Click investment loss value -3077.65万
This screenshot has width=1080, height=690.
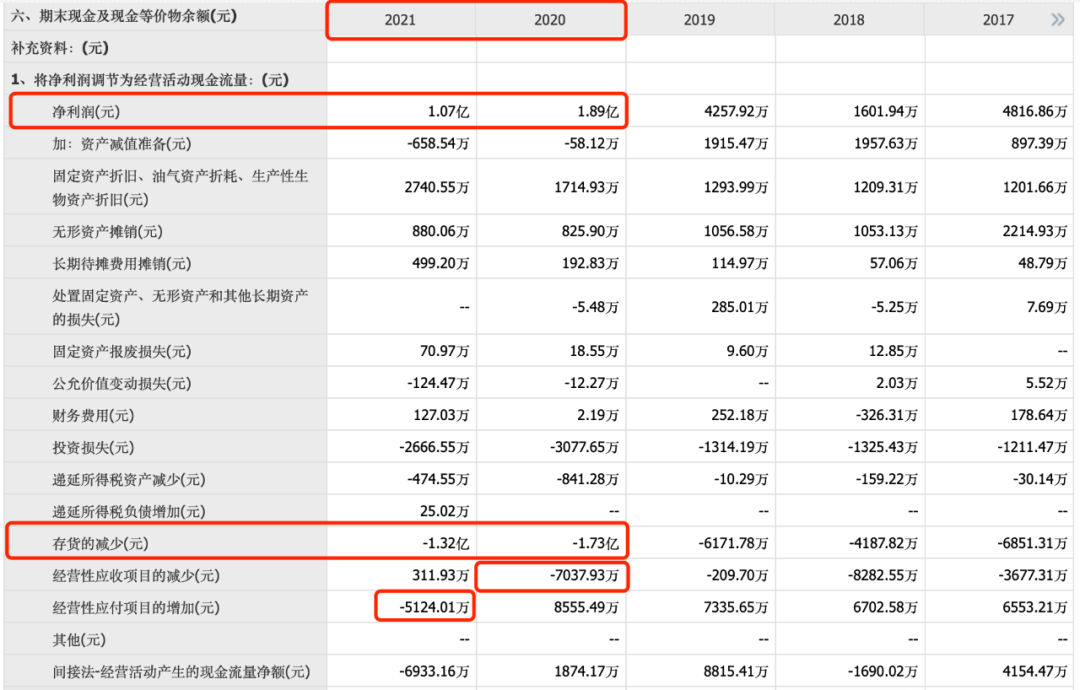click(584, 448)
